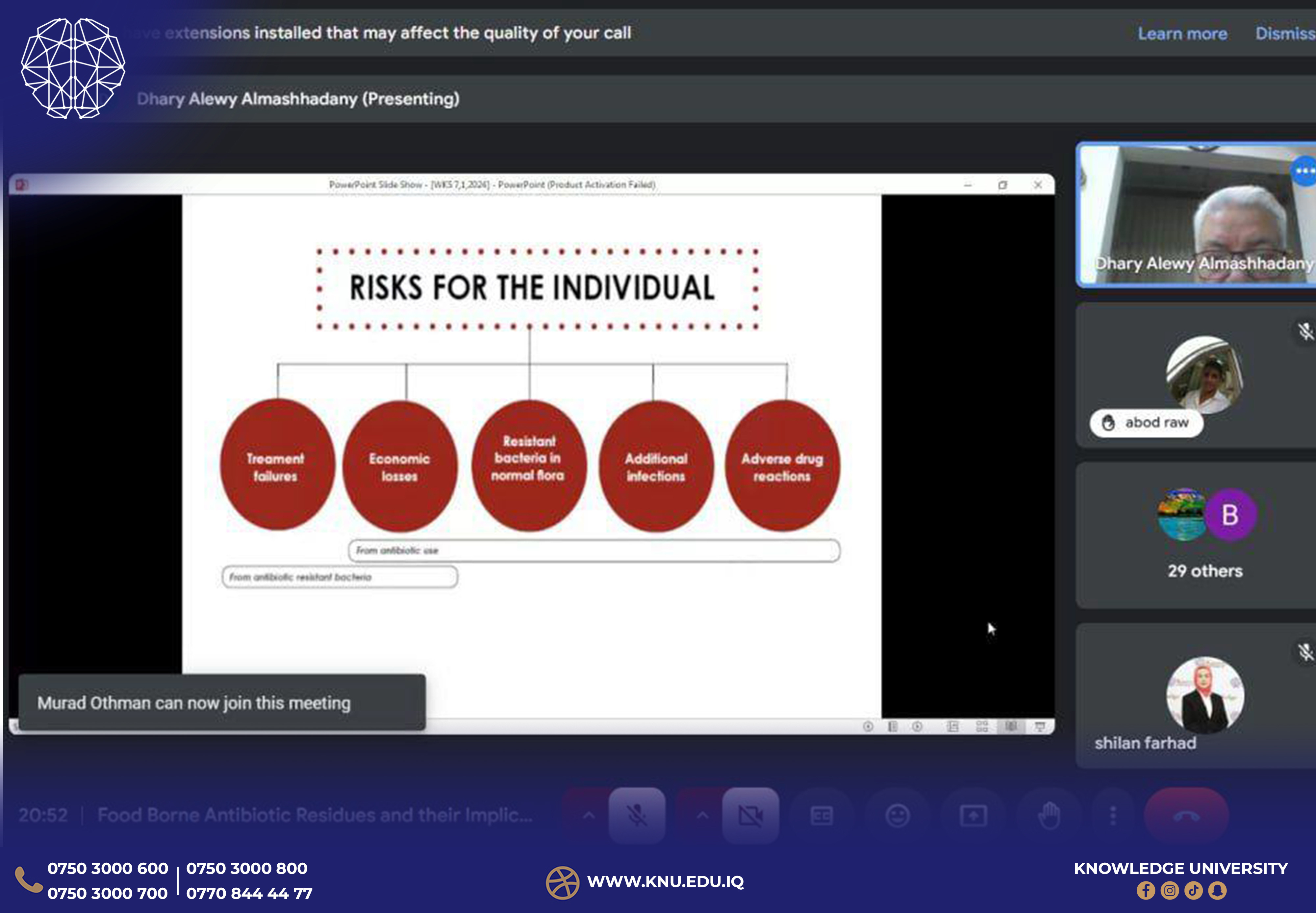Click the Slide Show view icon
The height and width of the screenshot is (913, 1316).
tap(1040, 726)
